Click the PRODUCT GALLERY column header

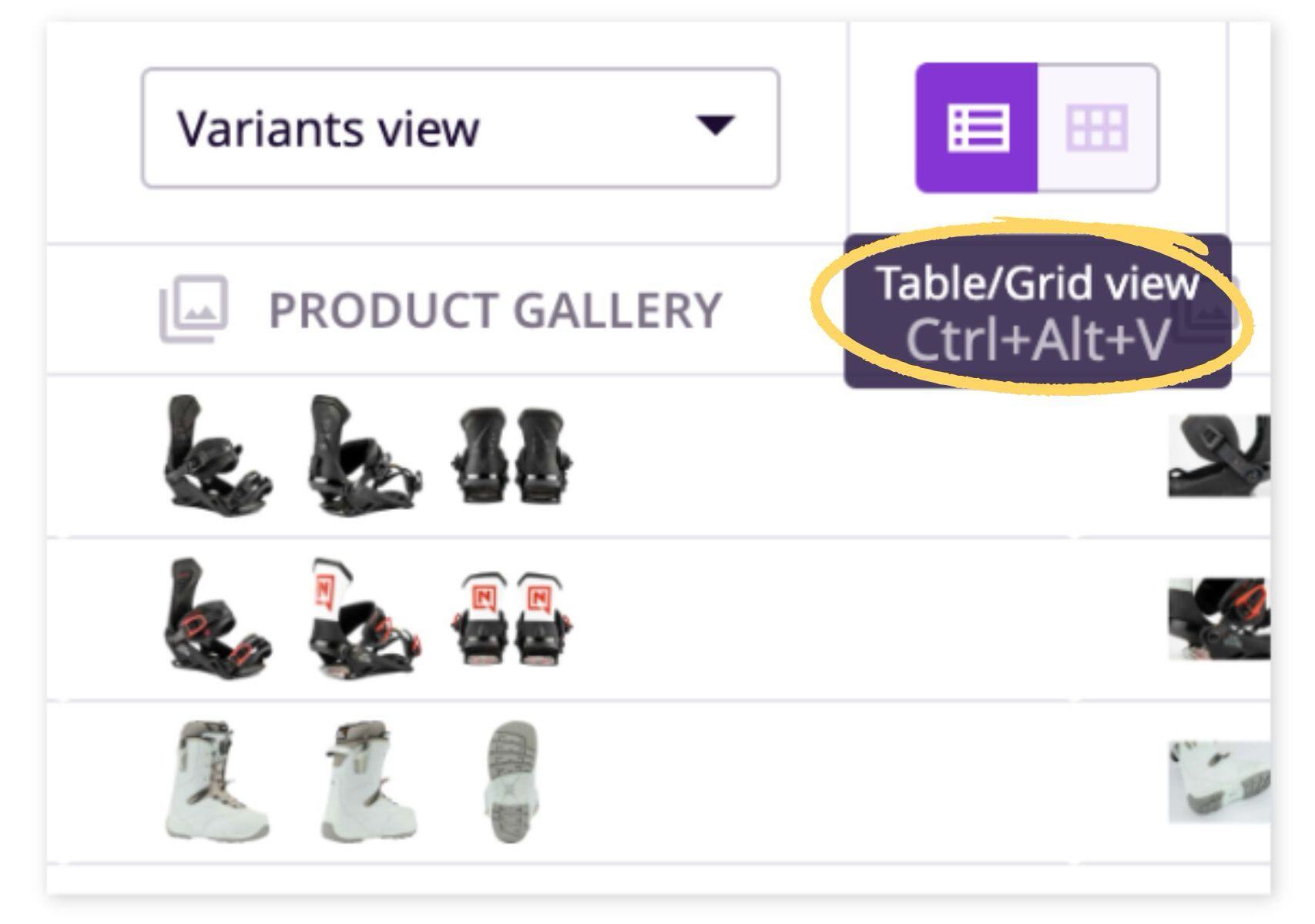(x=494, y=310)
